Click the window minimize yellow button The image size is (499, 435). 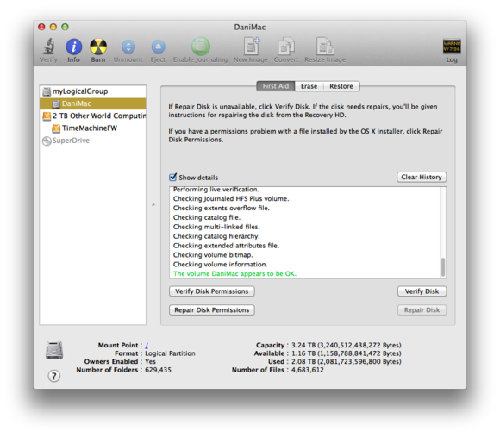point(53,27)
